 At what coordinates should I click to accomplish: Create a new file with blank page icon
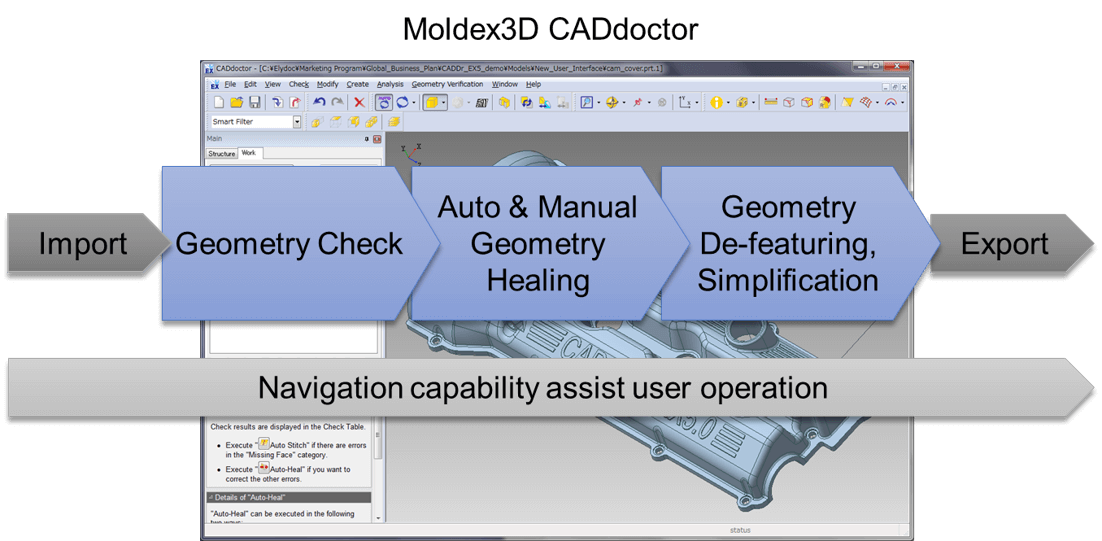[x=219, y=102]
